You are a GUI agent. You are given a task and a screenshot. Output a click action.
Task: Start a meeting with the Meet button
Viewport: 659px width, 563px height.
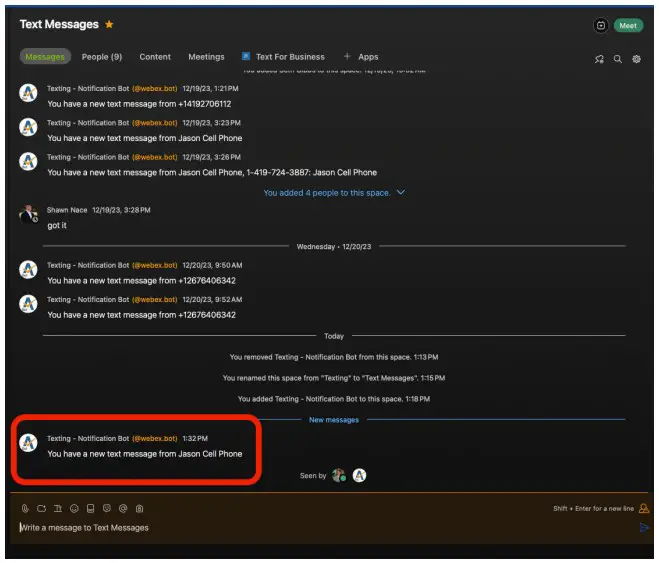(x=628, y=26)
